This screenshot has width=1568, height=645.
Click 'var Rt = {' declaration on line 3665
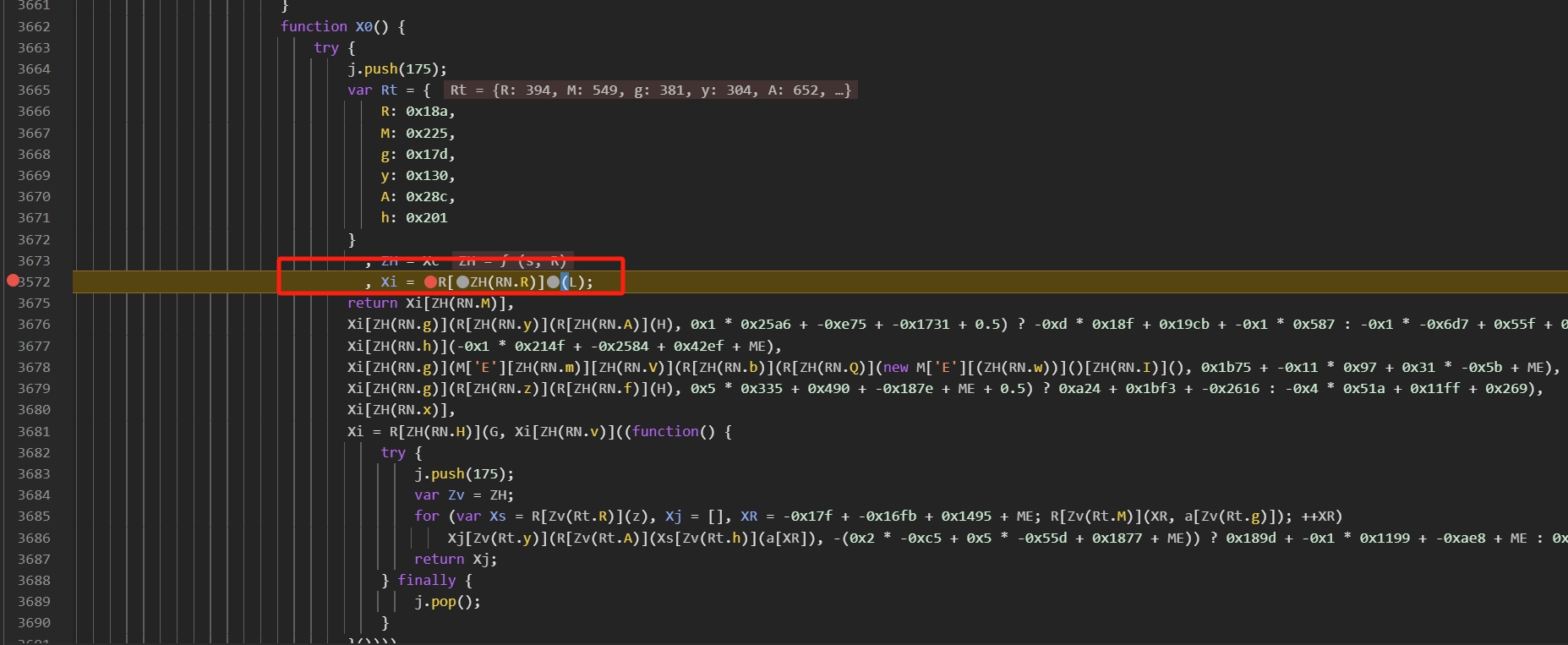click(x=389, y=90)
